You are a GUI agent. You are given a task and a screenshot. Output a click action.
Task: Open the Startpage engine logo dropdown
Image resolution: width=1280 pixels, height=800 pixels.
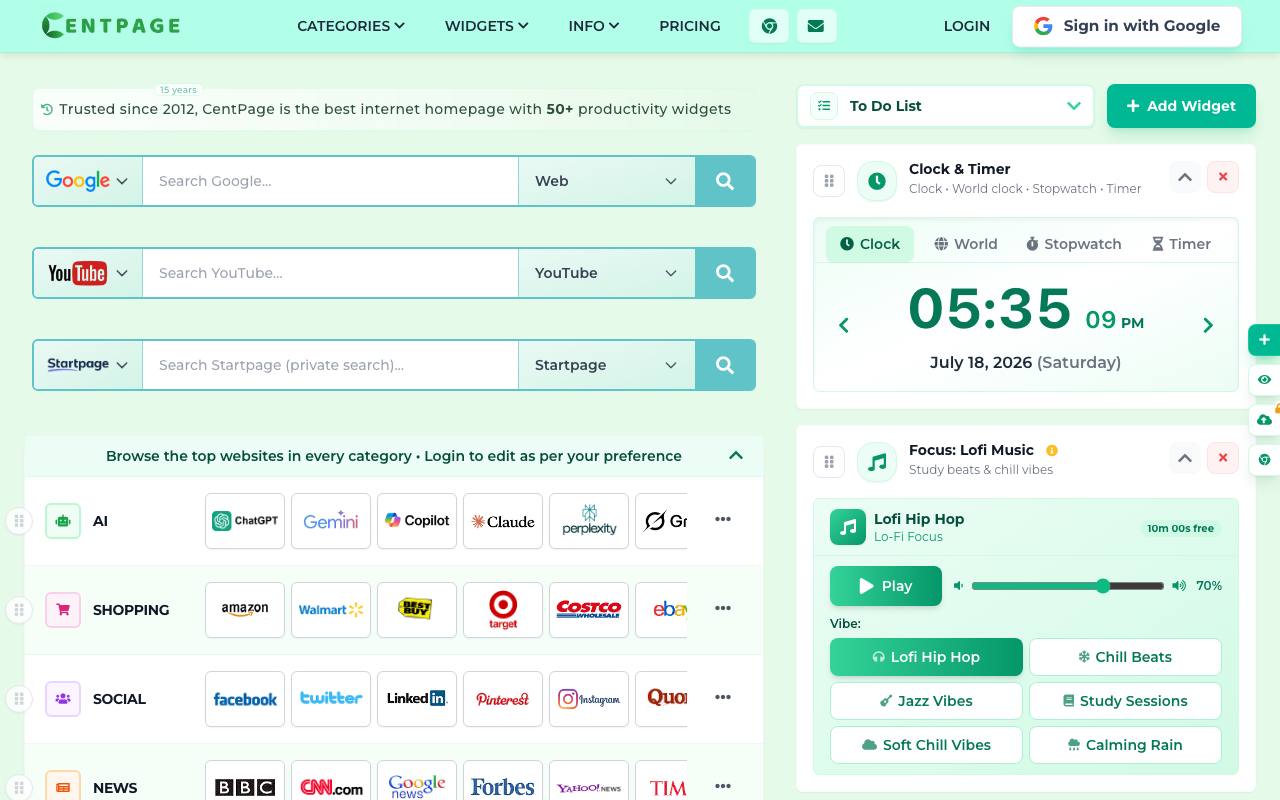click(88, 365)
